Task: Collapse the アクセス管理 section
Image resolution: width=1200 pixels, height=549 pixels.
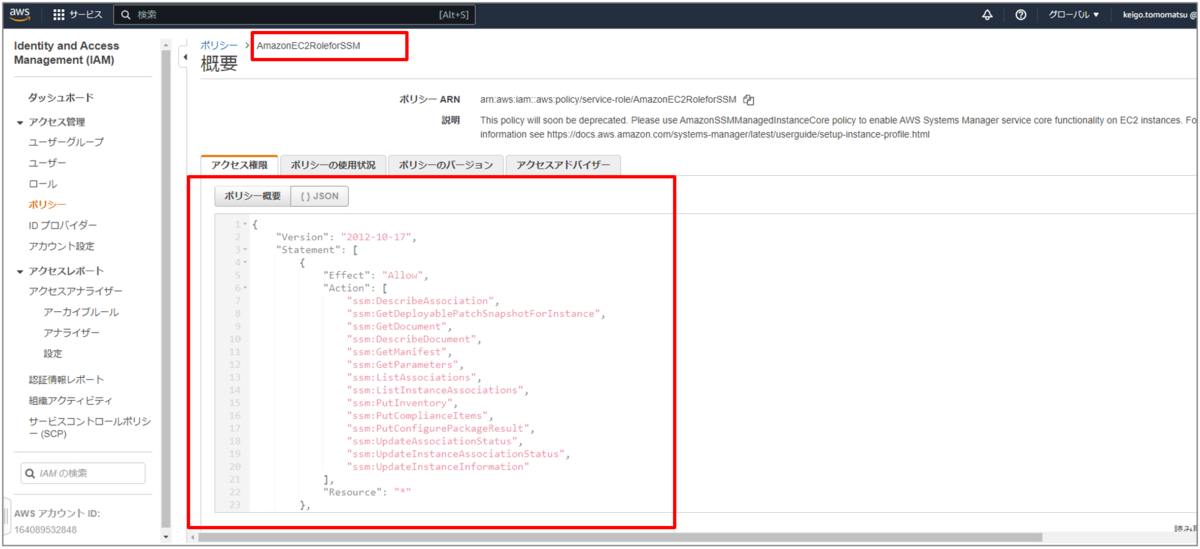Action: 20,122
